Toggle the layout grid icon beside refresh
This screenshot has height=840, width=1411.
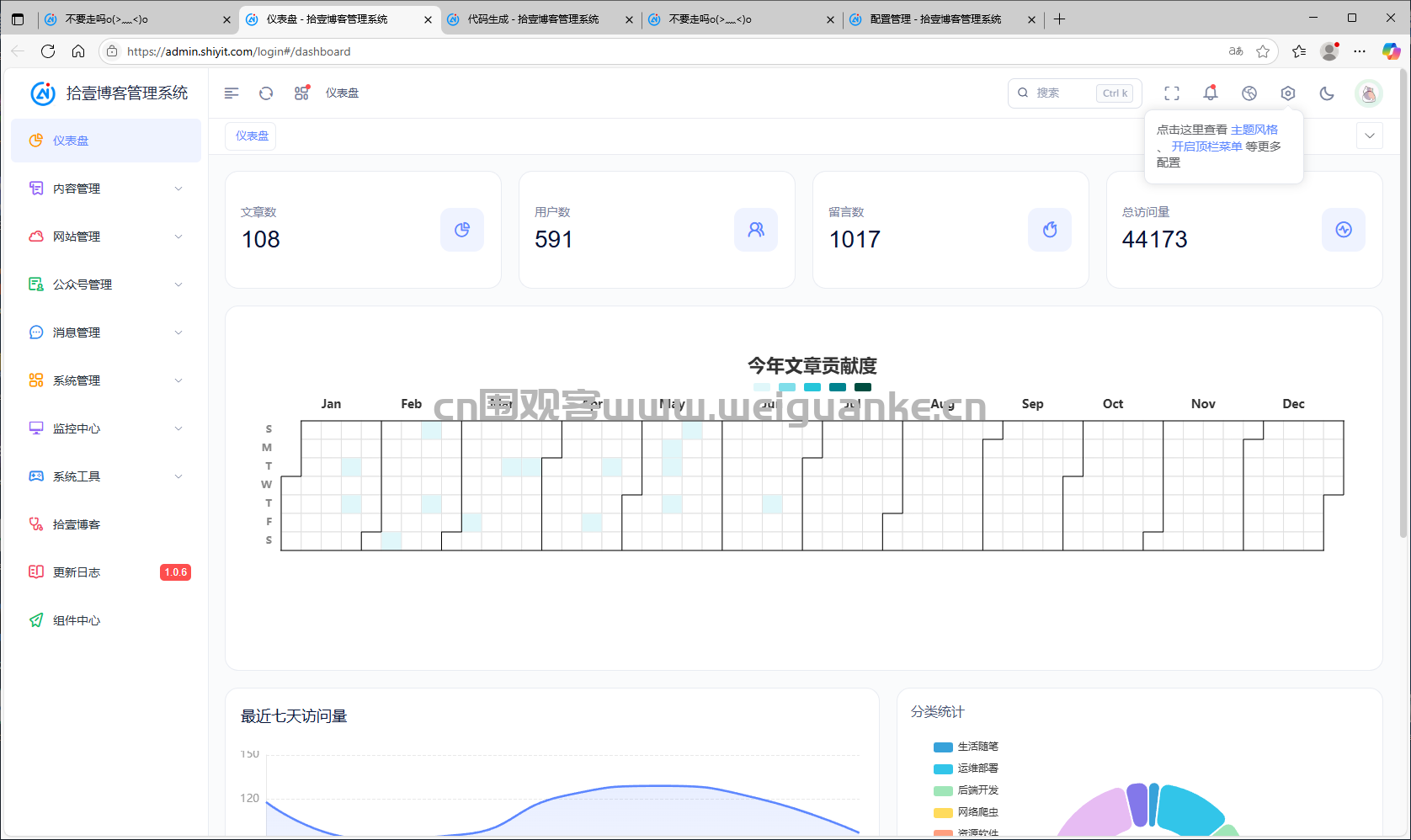301,93
